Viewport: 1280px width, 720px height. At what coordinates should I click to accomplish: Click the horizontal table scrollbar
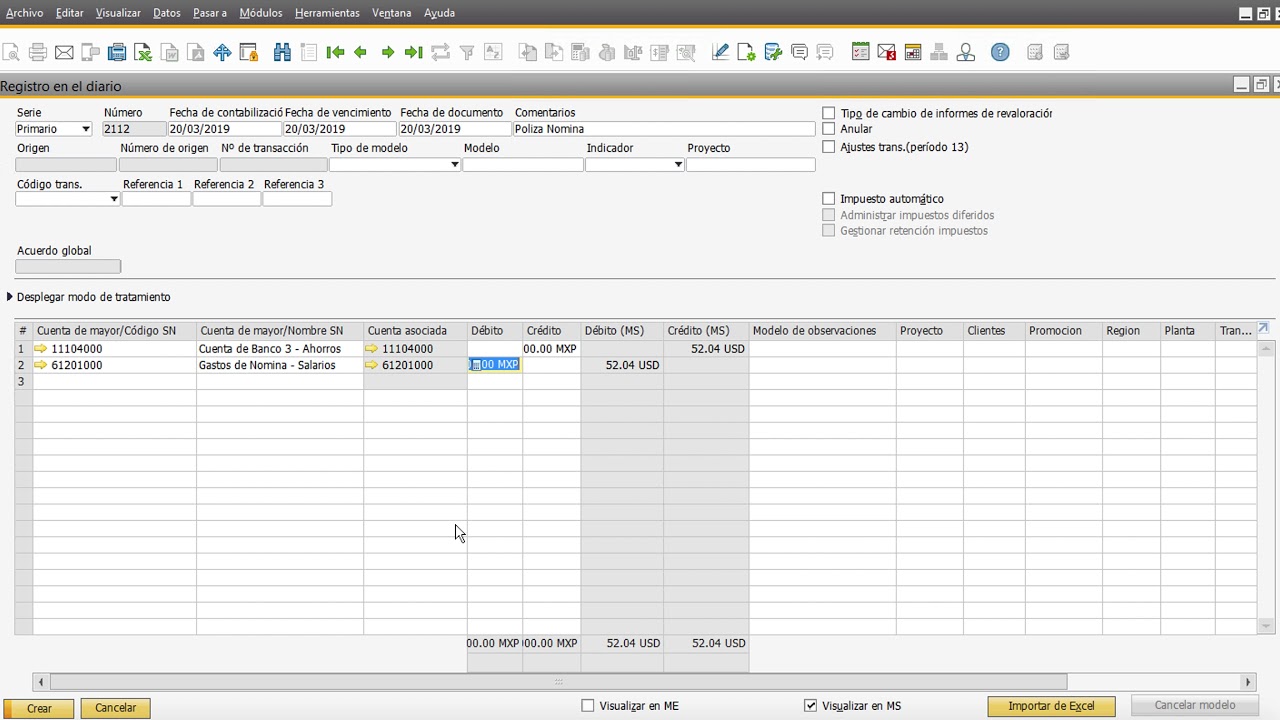tap(558, 682)
